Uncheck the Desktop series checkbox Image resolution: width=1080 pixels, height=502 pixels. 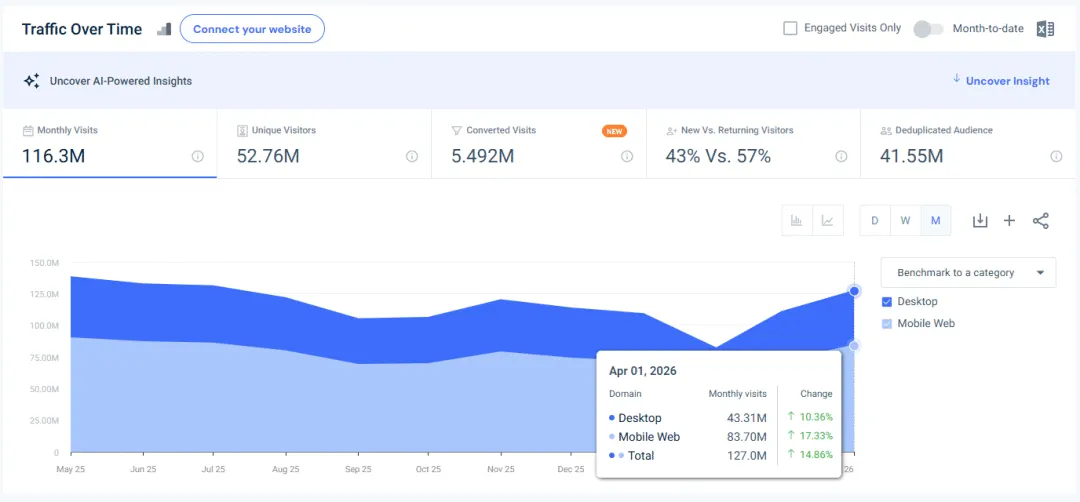887,302
